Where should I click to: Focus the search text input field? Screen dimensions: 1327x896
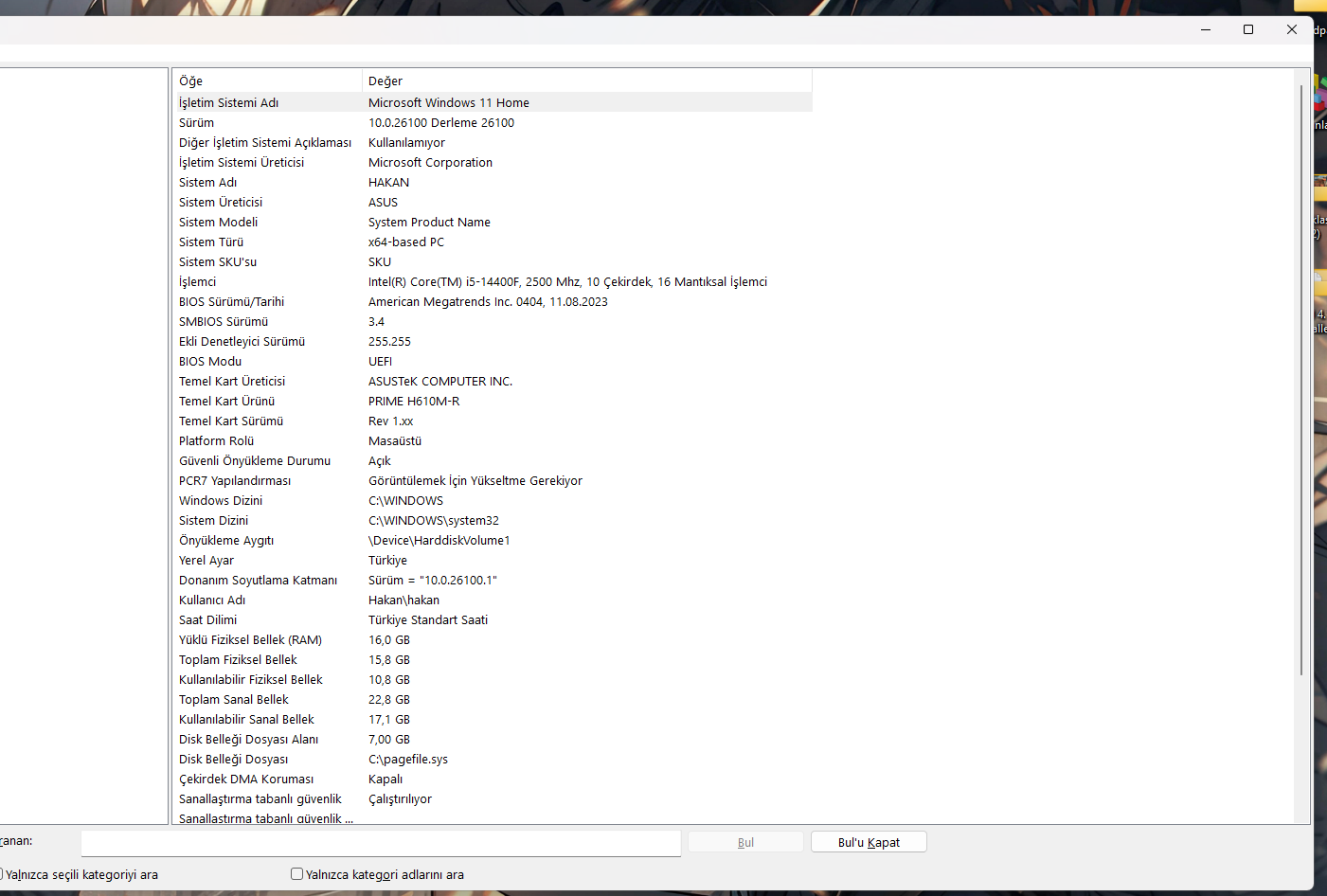(381, 843)
